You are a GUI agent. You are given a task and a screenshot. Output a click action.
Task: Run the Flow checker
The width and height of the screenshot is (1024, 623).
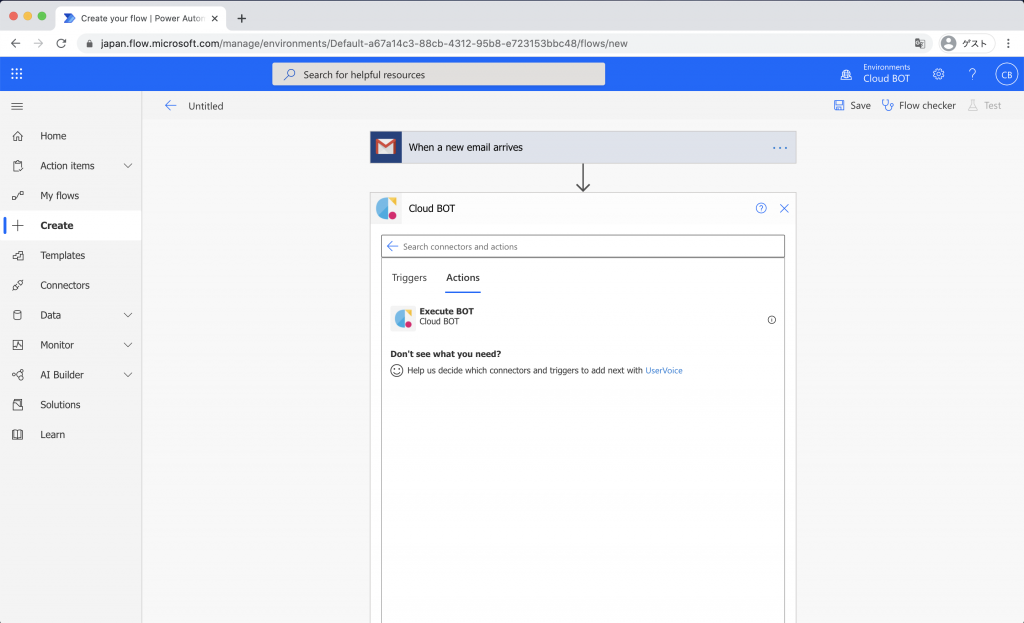coord(918,106)
